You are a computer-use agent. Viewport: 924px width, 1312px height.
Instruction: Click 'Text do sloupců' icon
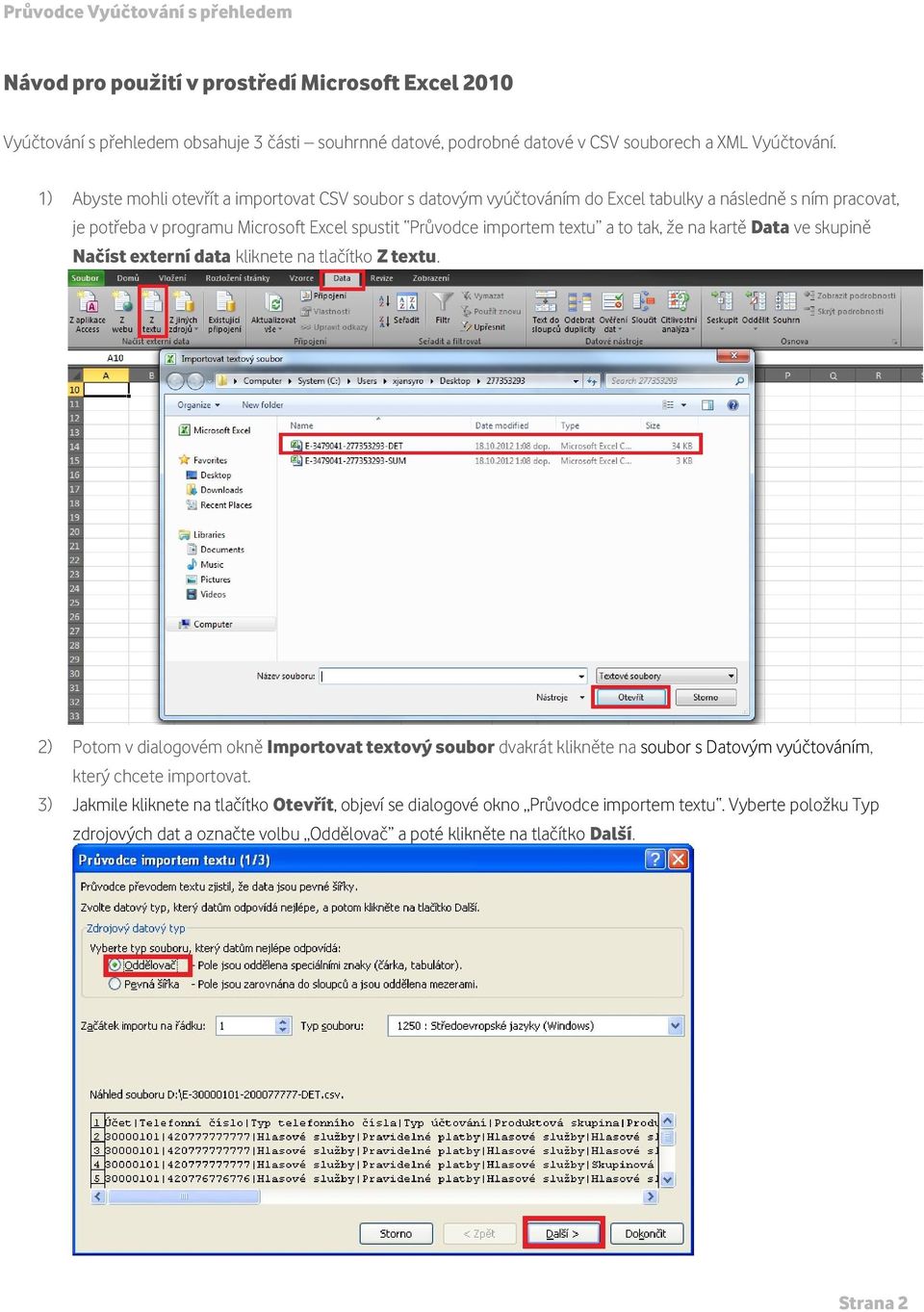(546, 311)
